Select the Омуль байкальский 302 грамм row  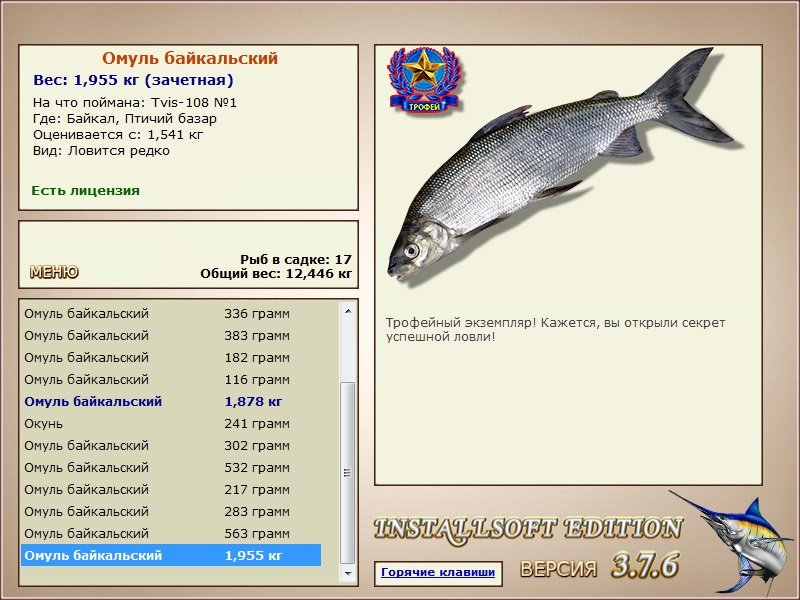click(x=171, y=445)
